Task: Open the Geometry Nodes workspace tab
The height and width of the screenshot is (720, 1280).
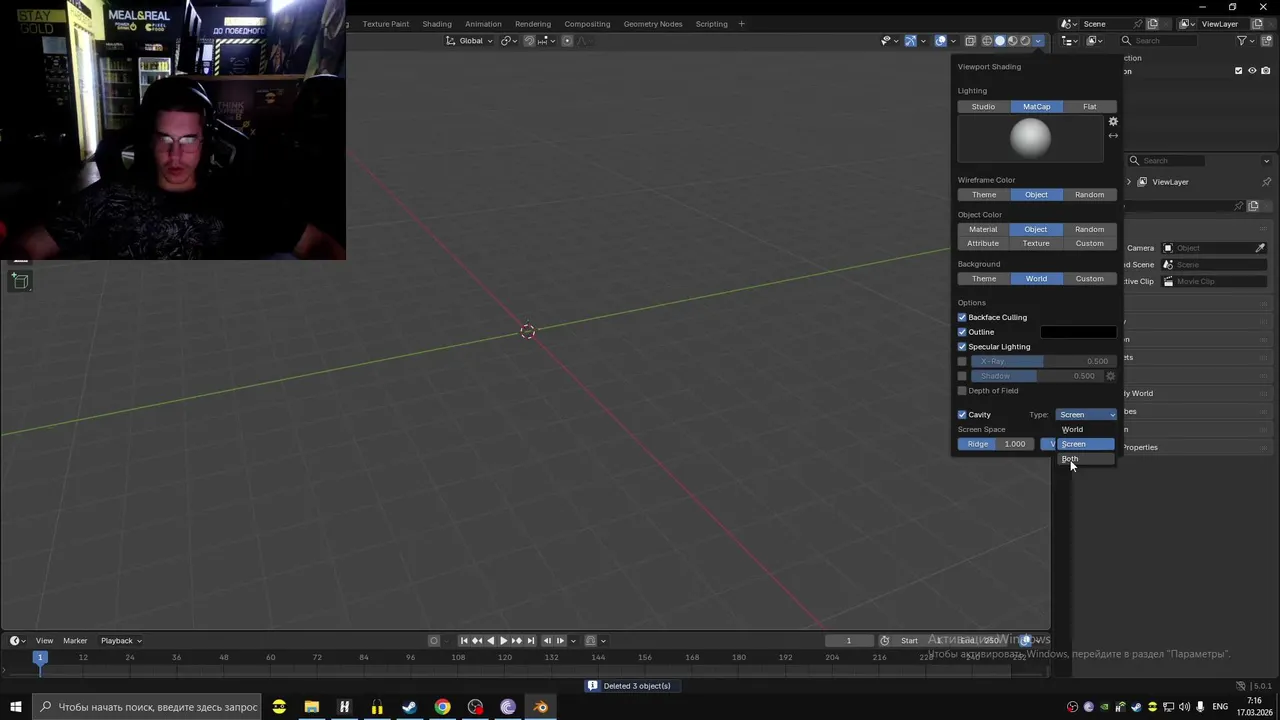Action: pyautogui.click(x=653, y=24)
